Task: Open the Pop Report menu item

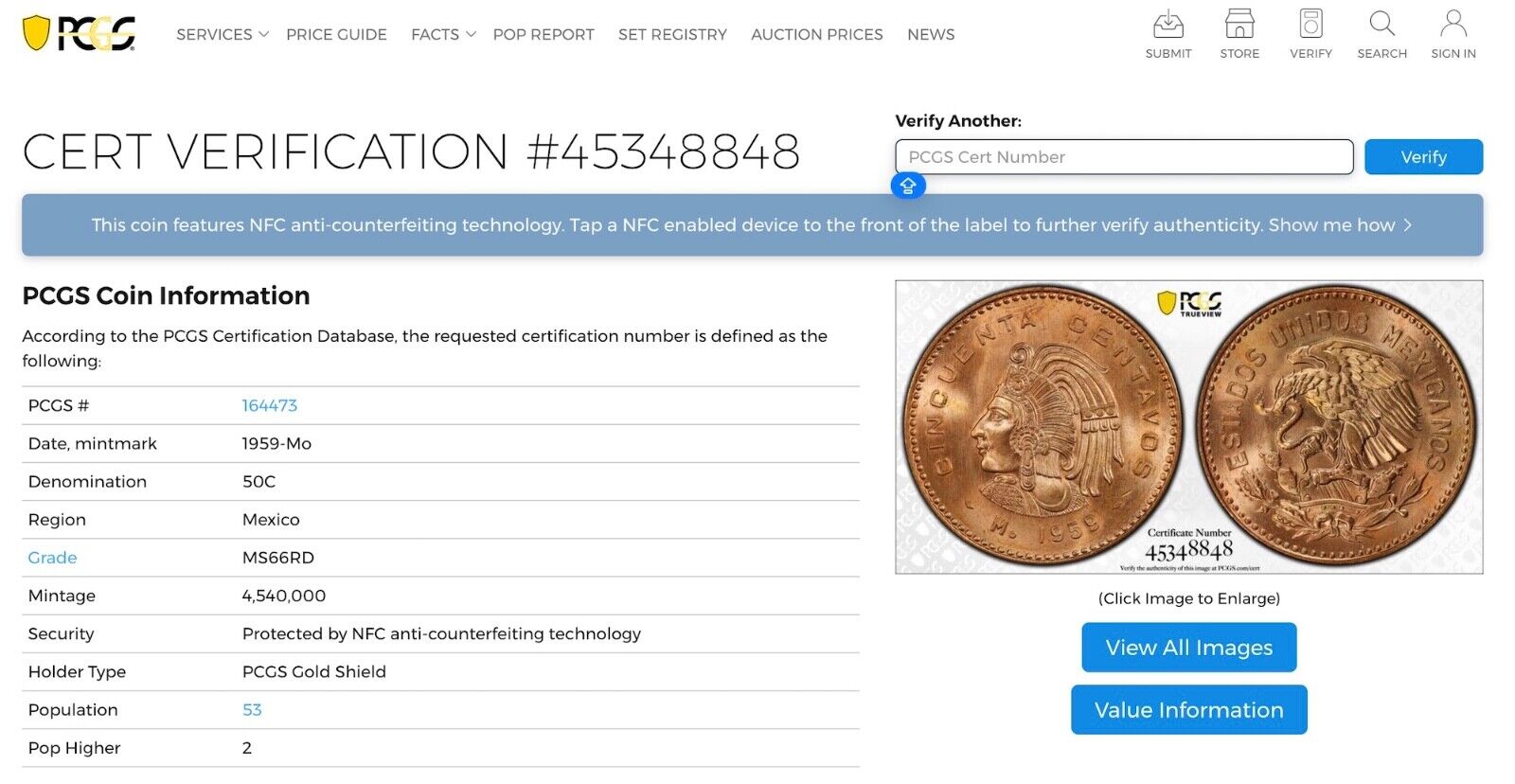Action: (544, 34)
